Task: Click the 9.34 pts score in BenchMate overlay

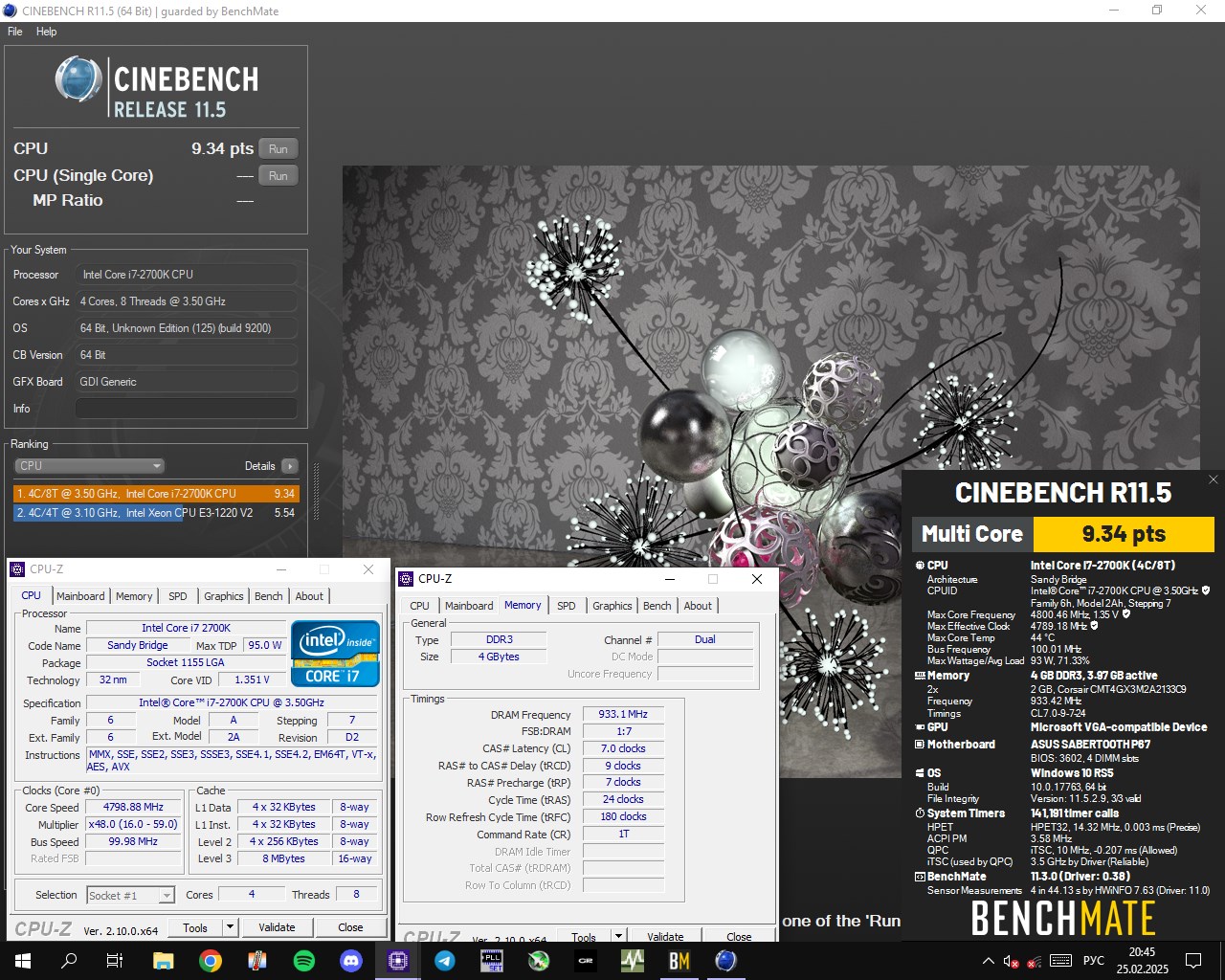Action: coord(1124,534)
